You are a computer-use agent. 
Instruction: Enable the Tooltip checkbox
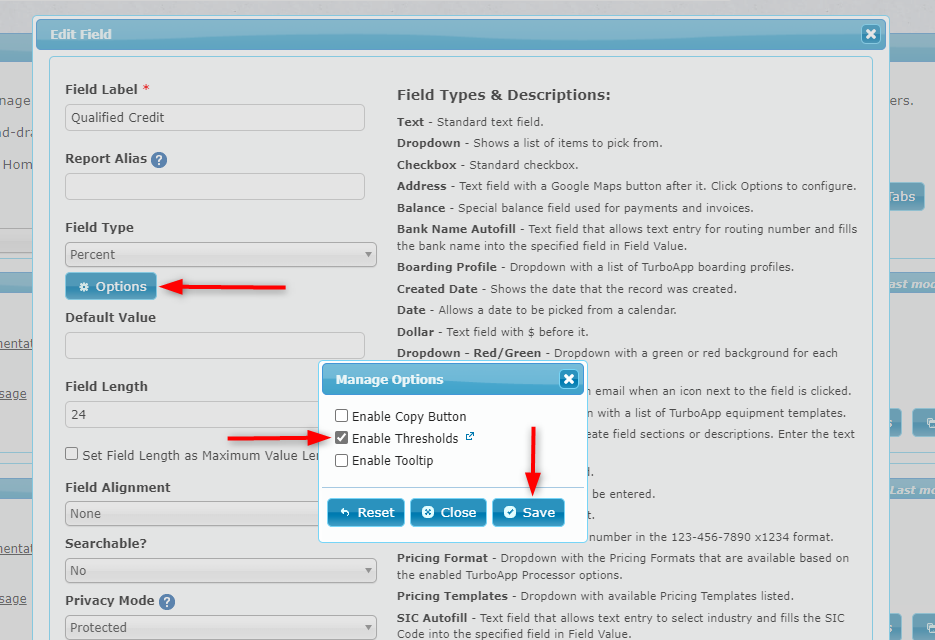coord(342,461)
